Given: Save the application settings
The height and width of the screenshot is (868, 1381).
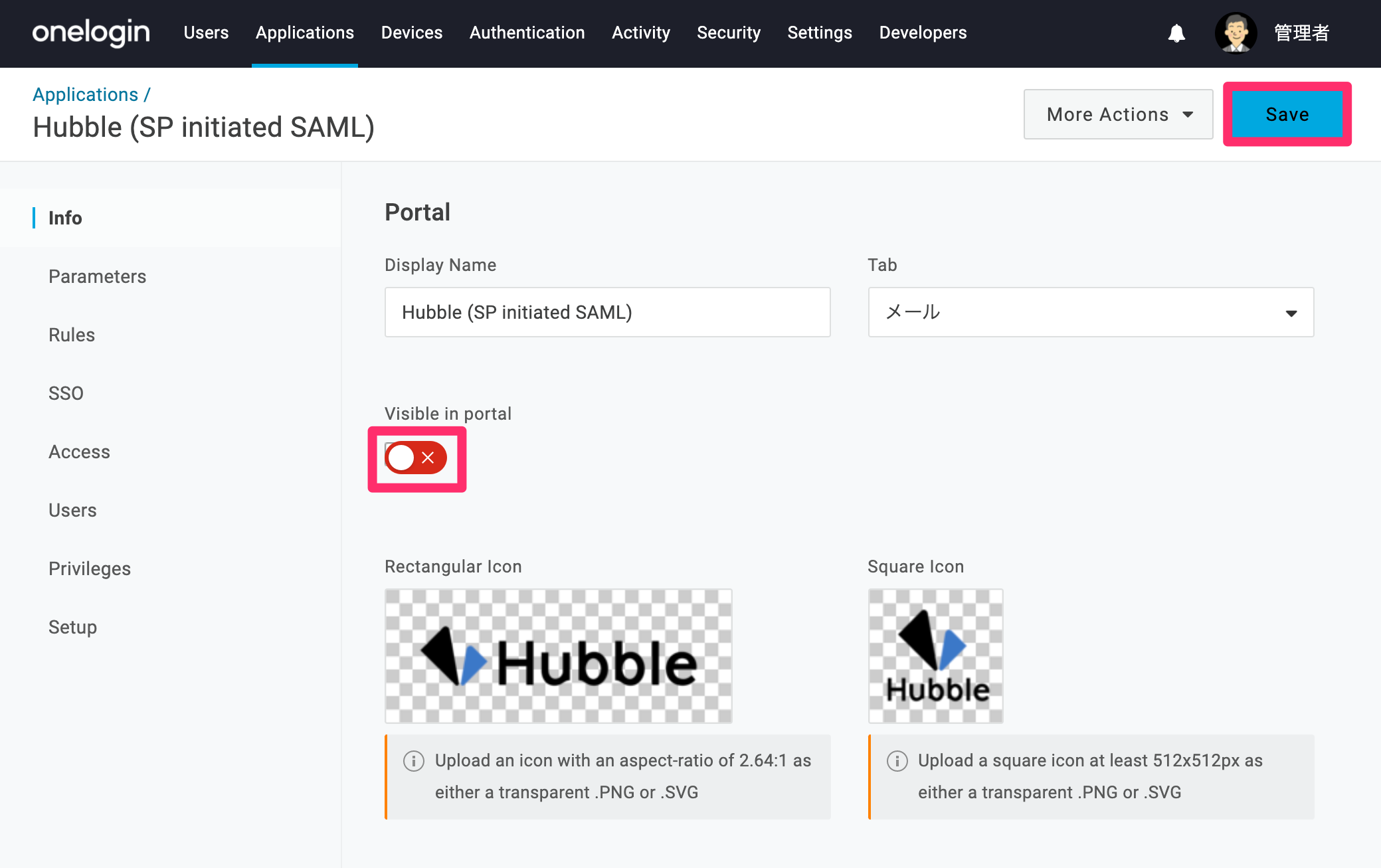Looking at the screenshot, I should 1287,114.
